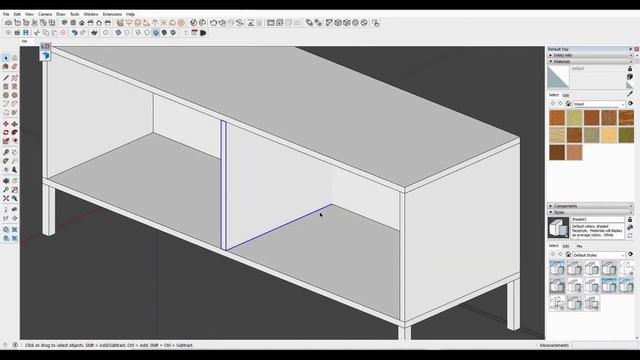The width and height of the screenshot is (640, 360).
Task: Open the Camera menu
Action: [x=45, y=14]
